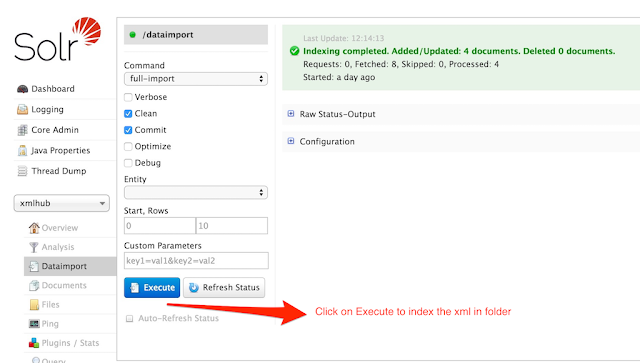Open the xmlhub core selector dropdown

62,203
